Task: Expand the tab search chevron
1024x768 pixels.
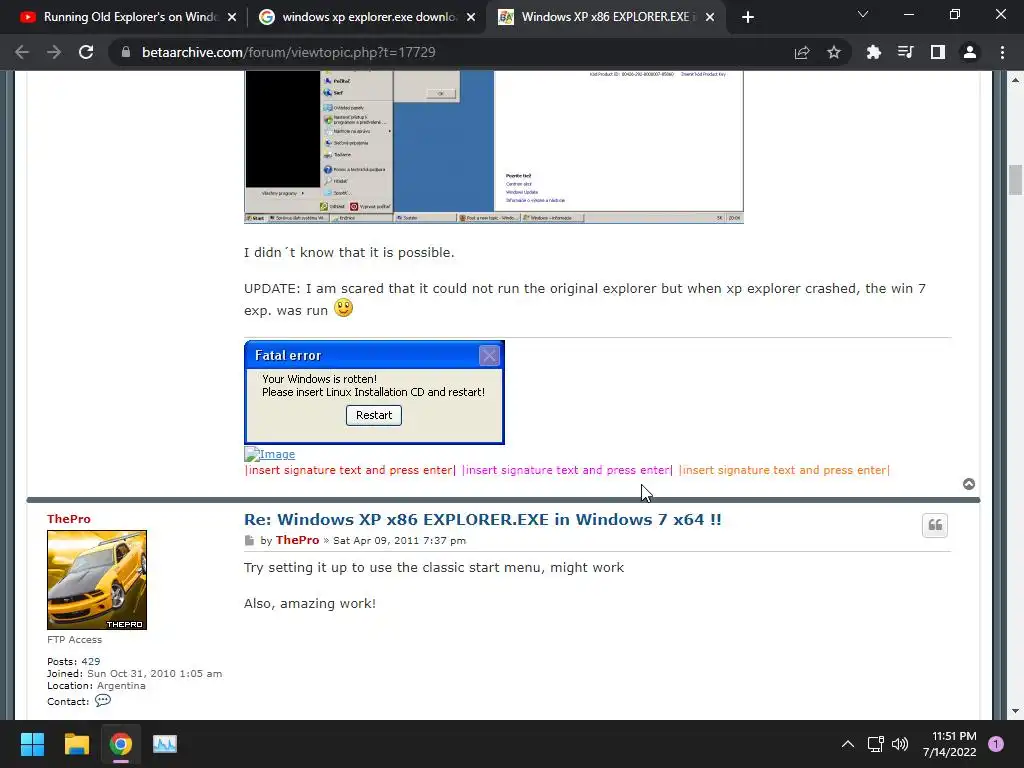Action: point(863,14)
